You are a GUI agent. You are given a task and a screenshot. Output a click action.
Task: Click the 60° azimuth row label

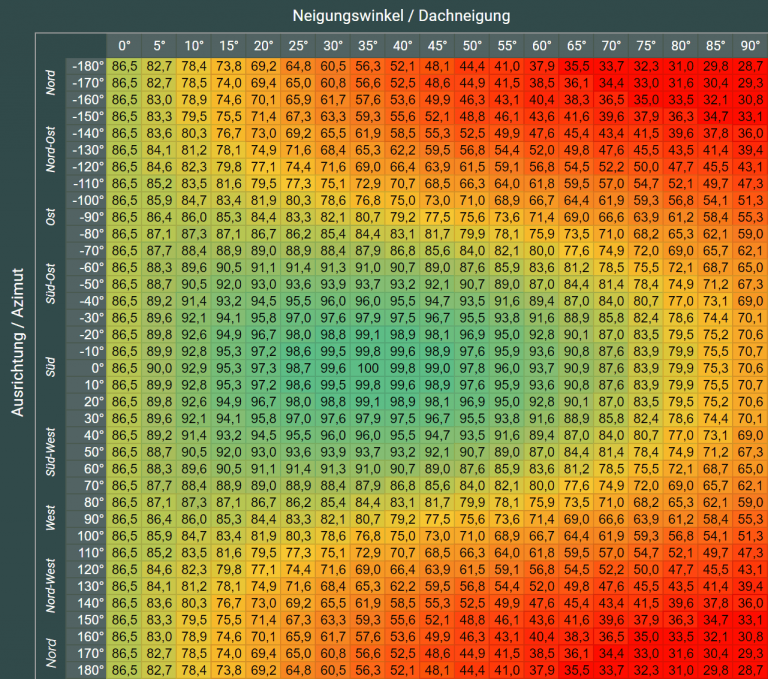(x=86, y=469)
